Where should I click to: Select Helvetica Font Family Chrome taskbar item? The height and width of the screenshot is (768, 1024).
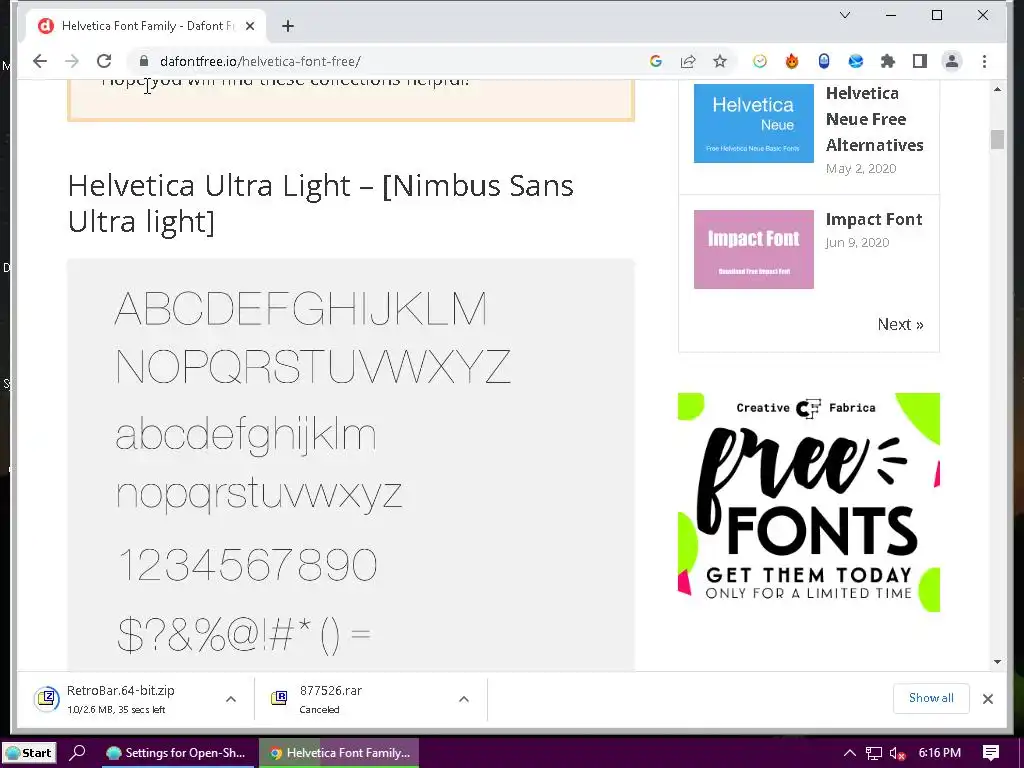click(x=340, y=753)
